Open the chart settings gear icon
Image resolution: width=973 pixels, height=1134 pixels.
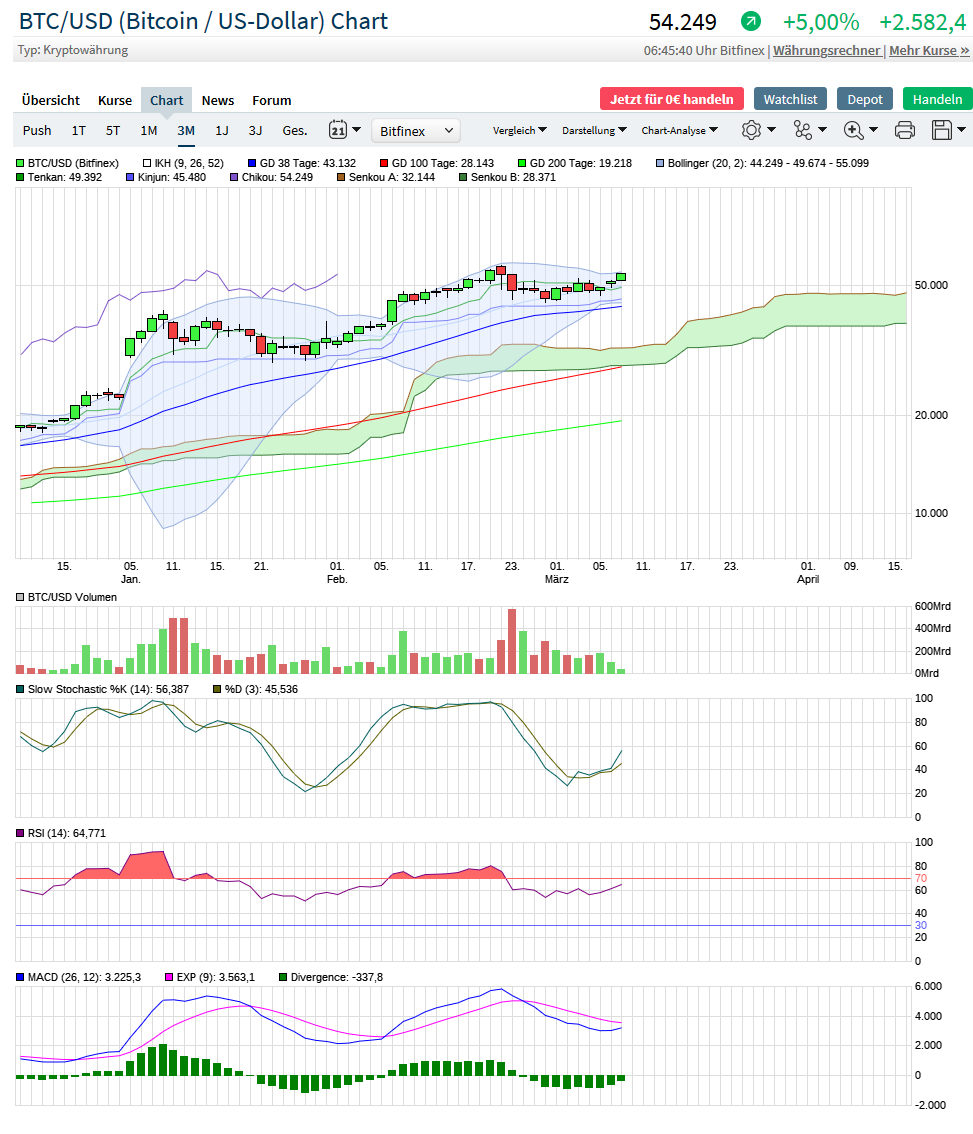752,130
